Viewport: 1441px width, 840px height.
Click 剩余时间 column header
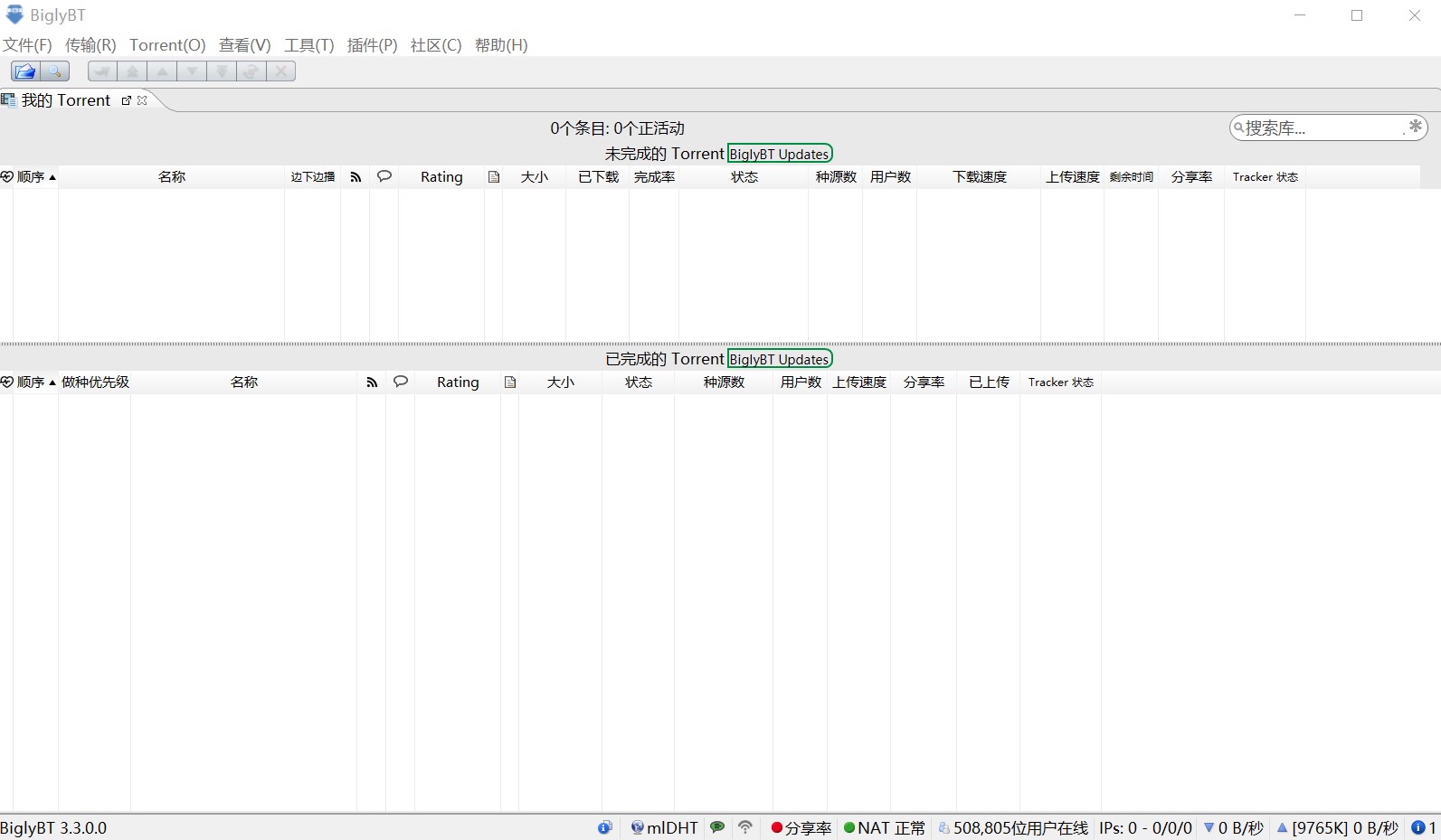[x=1132, y=177]
